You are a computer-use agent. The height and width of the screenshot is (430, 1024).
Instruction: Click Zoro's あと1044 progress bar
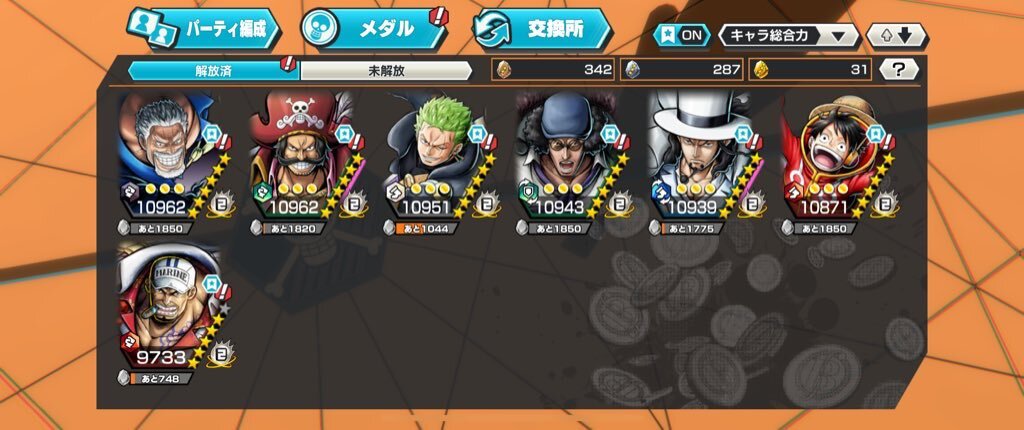pos(421,228)
